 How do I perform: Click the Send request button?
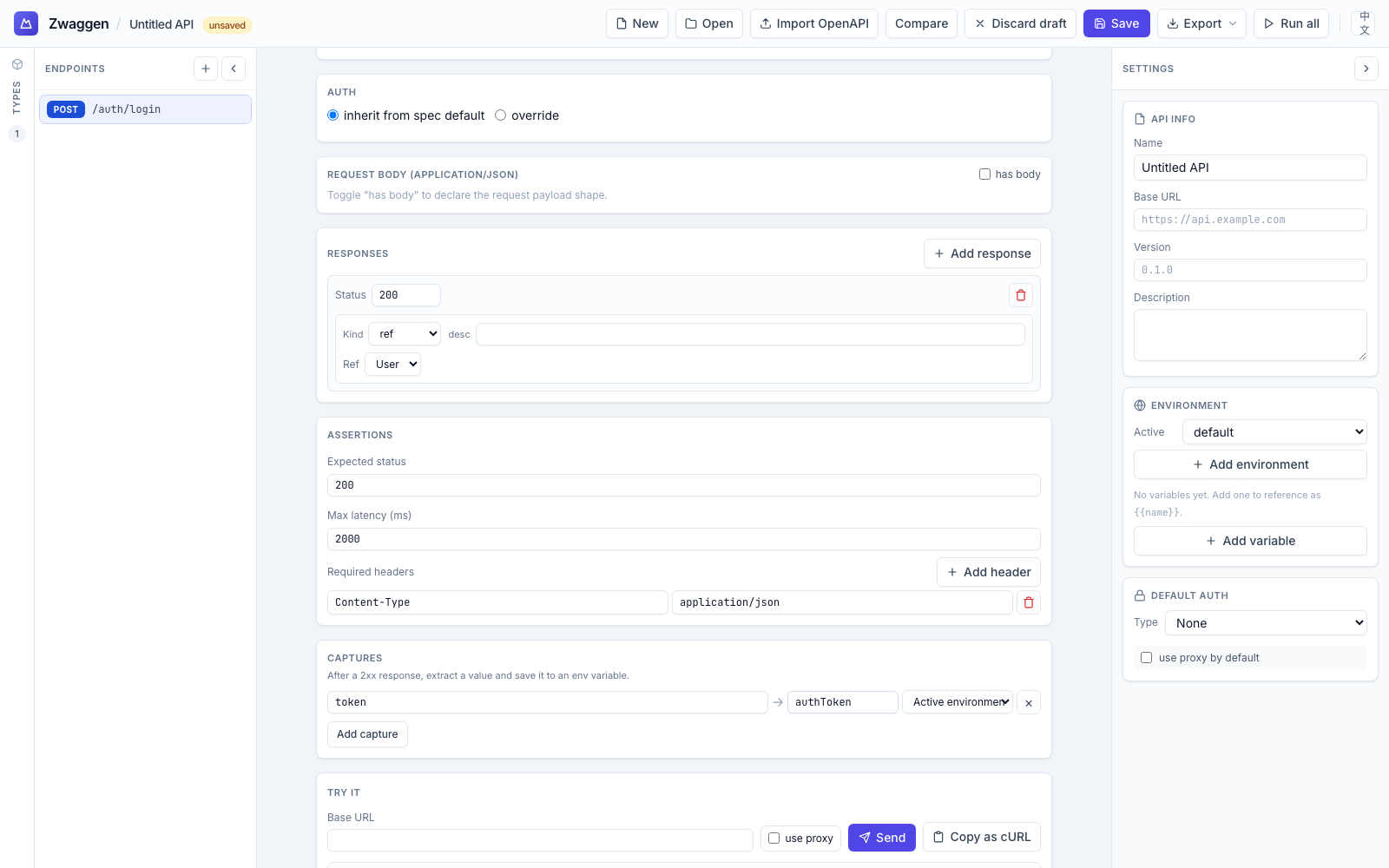[x=881, y=838]
